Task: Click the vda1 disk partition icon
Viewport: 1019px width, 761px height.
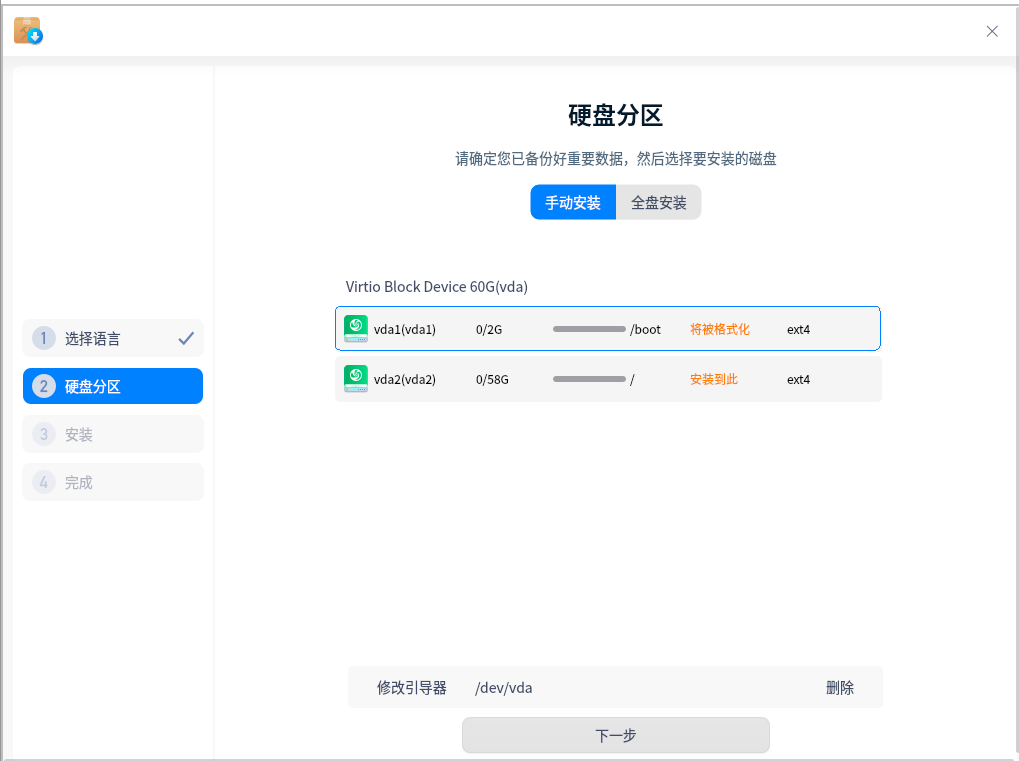Action: 356,329
